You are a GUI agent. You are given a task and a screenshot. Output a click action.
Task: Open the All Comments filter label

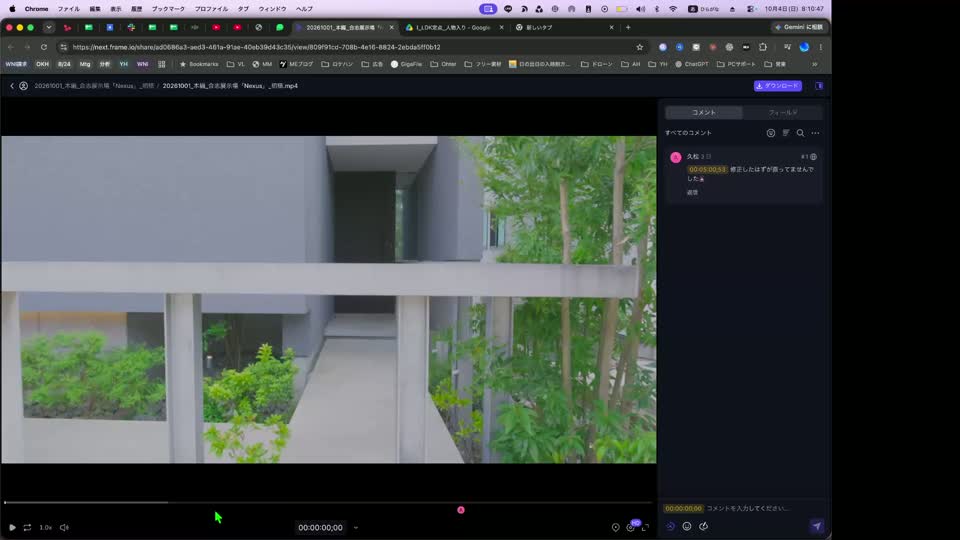click(x=688, y=133)
